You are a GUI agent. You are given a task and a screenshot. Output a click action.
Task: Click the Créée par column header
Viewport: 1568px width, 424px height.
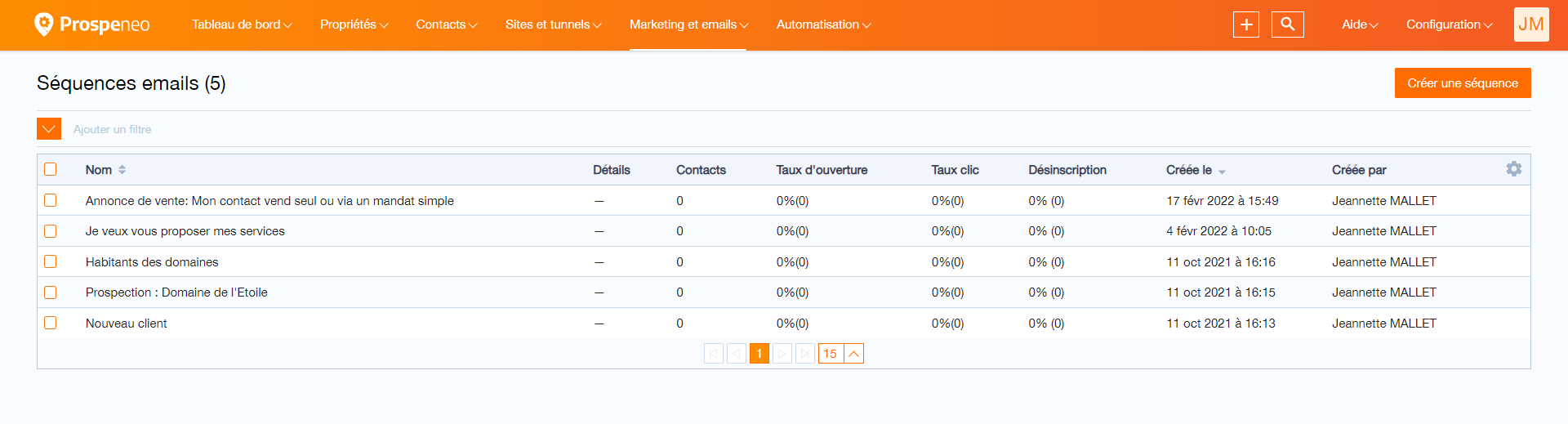pos(1359,170)
